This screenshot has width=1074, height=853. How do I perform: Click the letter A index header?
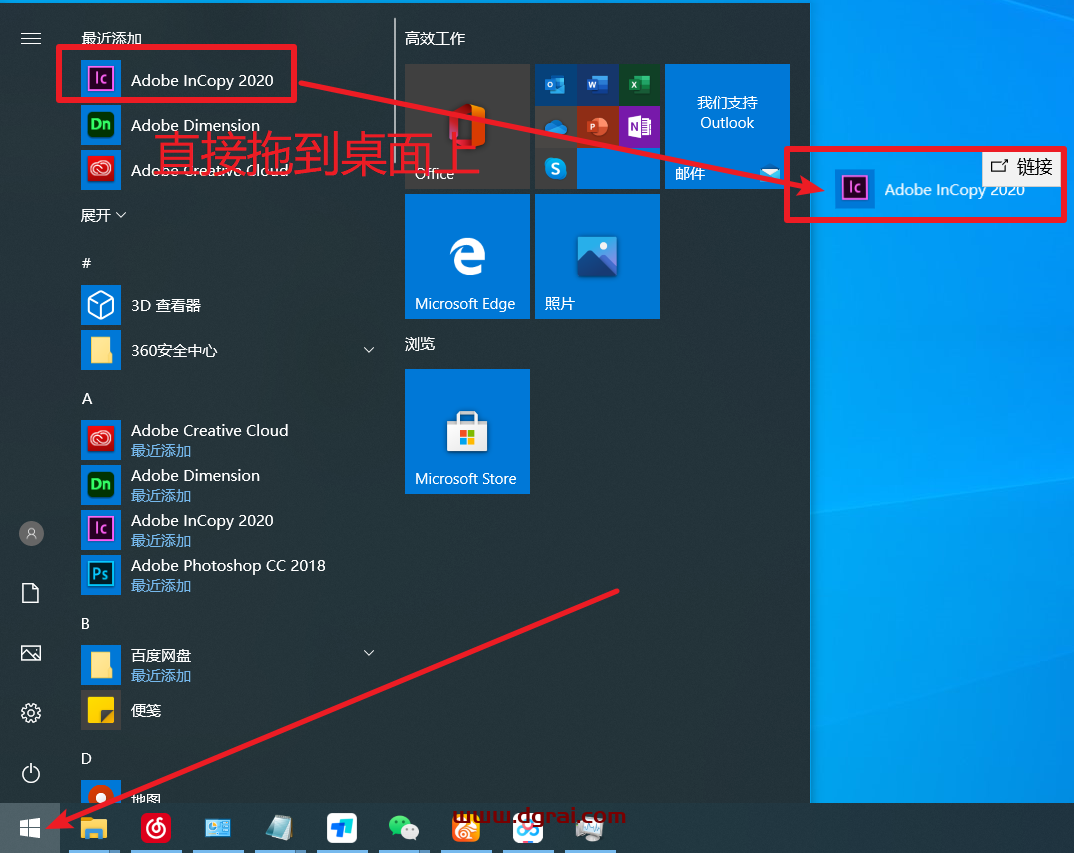coord(87,399)
